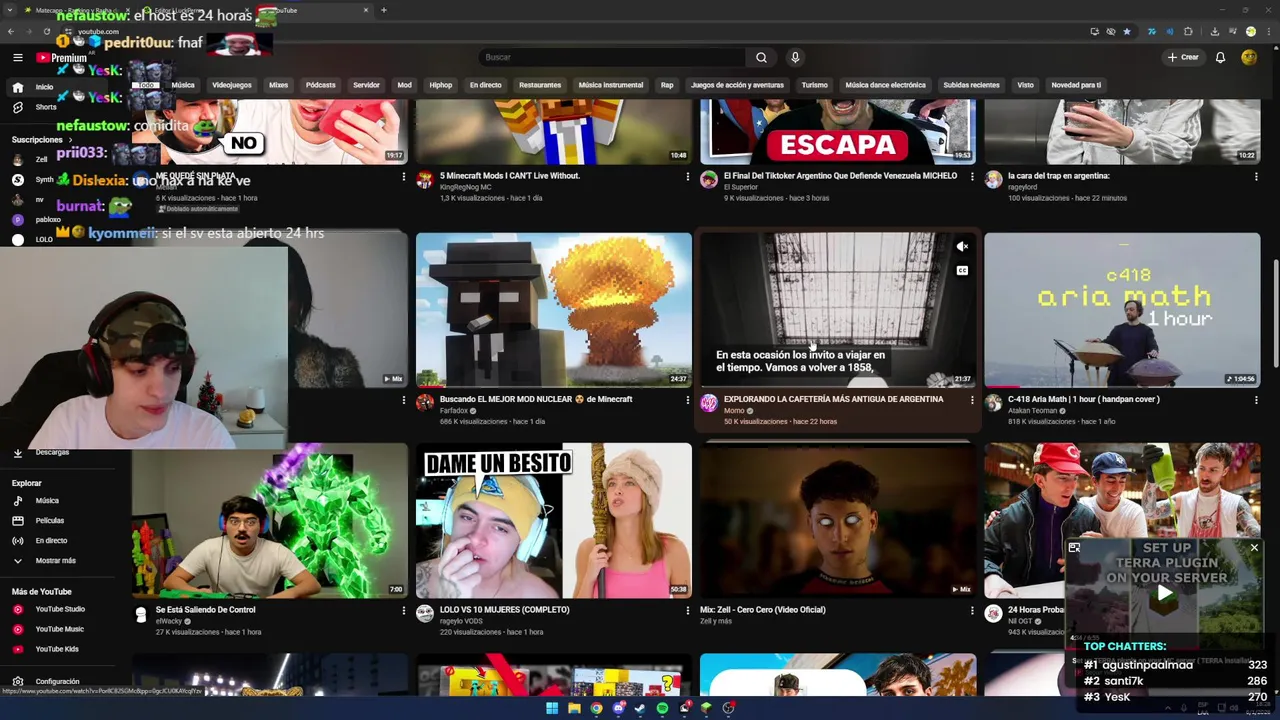Open options for Zell Cero Cero mix
1280x720 pixels.
pos(972,610)
